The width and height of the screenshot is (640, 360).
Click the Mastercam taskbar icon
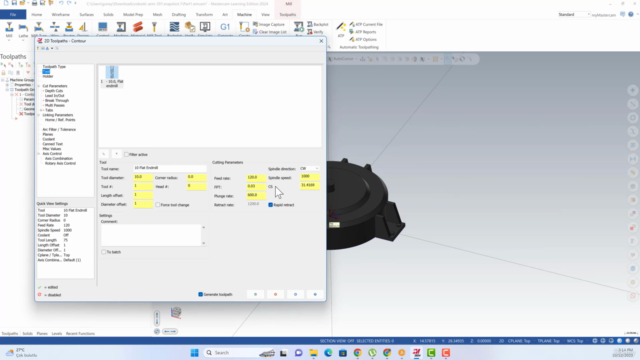click(416, 353)
